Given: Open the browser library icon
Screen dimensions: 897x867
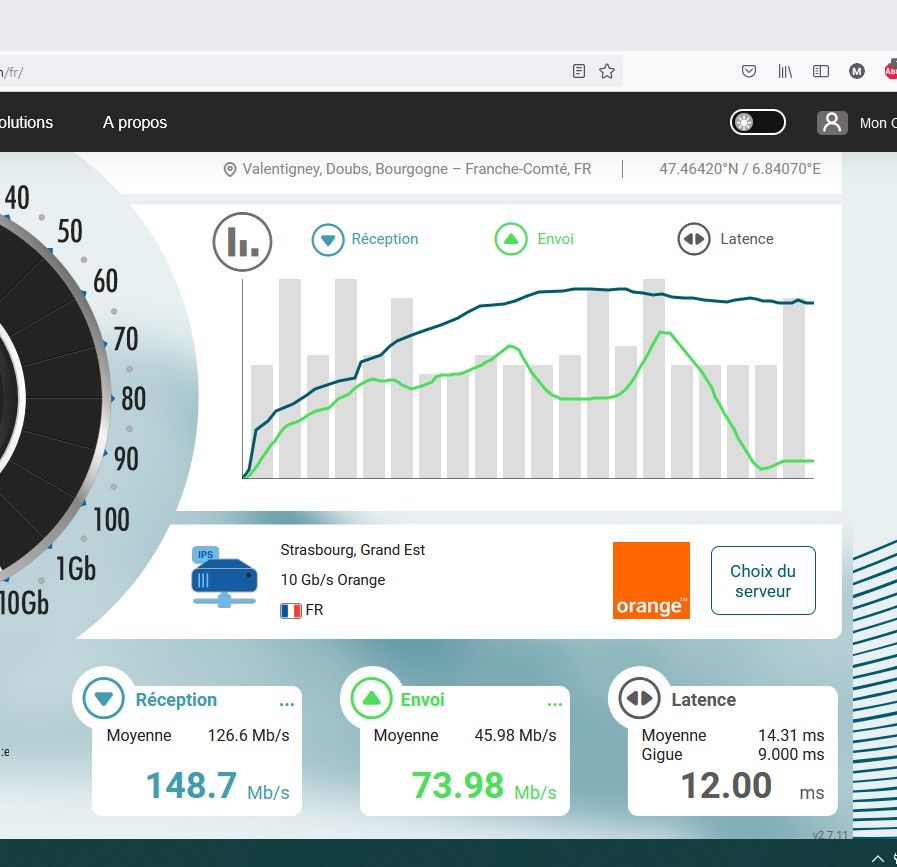Looking at the screenshot, I should coord(785,71).
